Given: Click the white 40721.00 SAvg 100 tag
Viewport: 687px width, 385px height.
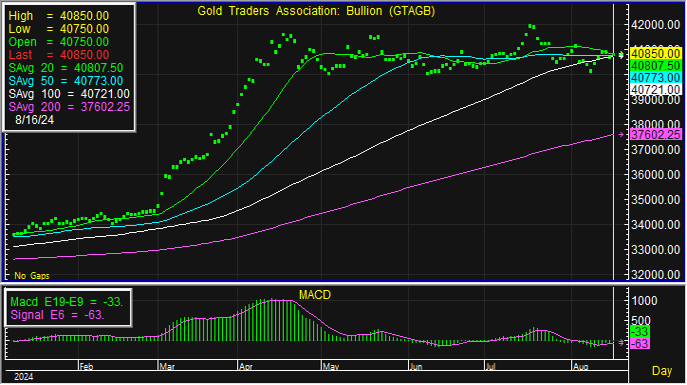Looking at the screenshot, I should pyautogui.click(x=655, y=89).
